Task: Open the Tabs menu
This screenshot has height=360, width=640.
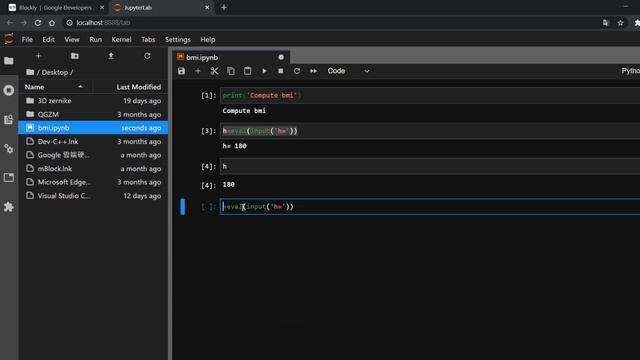Action: (148, 40)
